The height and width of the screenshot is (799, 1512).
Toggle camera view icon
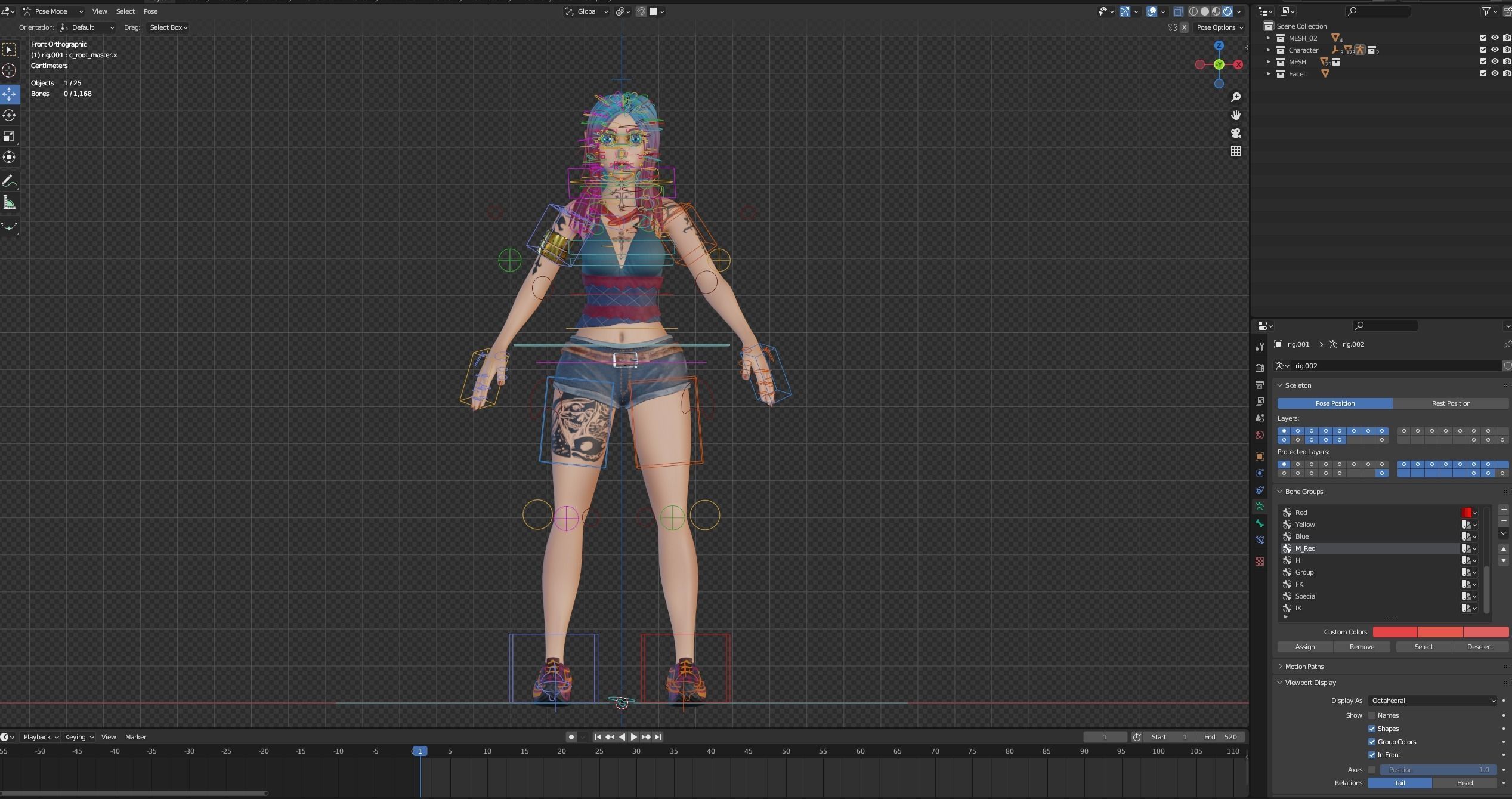[1235, 133]
